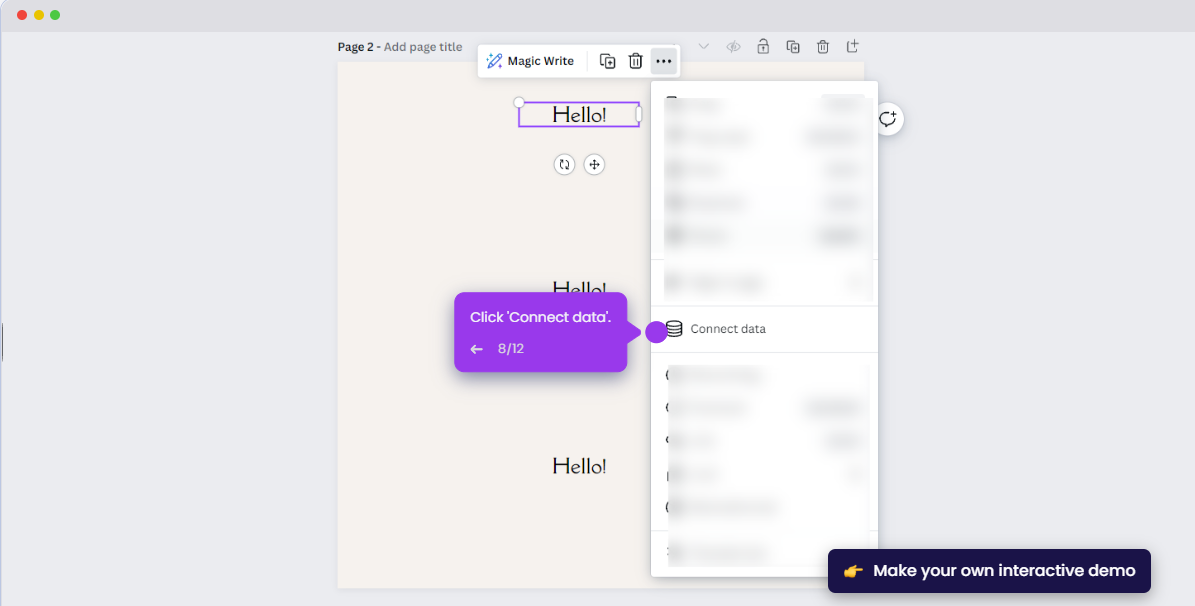
Task: Open more options with the three-dot icon
Action: click(x=664, y=61)
